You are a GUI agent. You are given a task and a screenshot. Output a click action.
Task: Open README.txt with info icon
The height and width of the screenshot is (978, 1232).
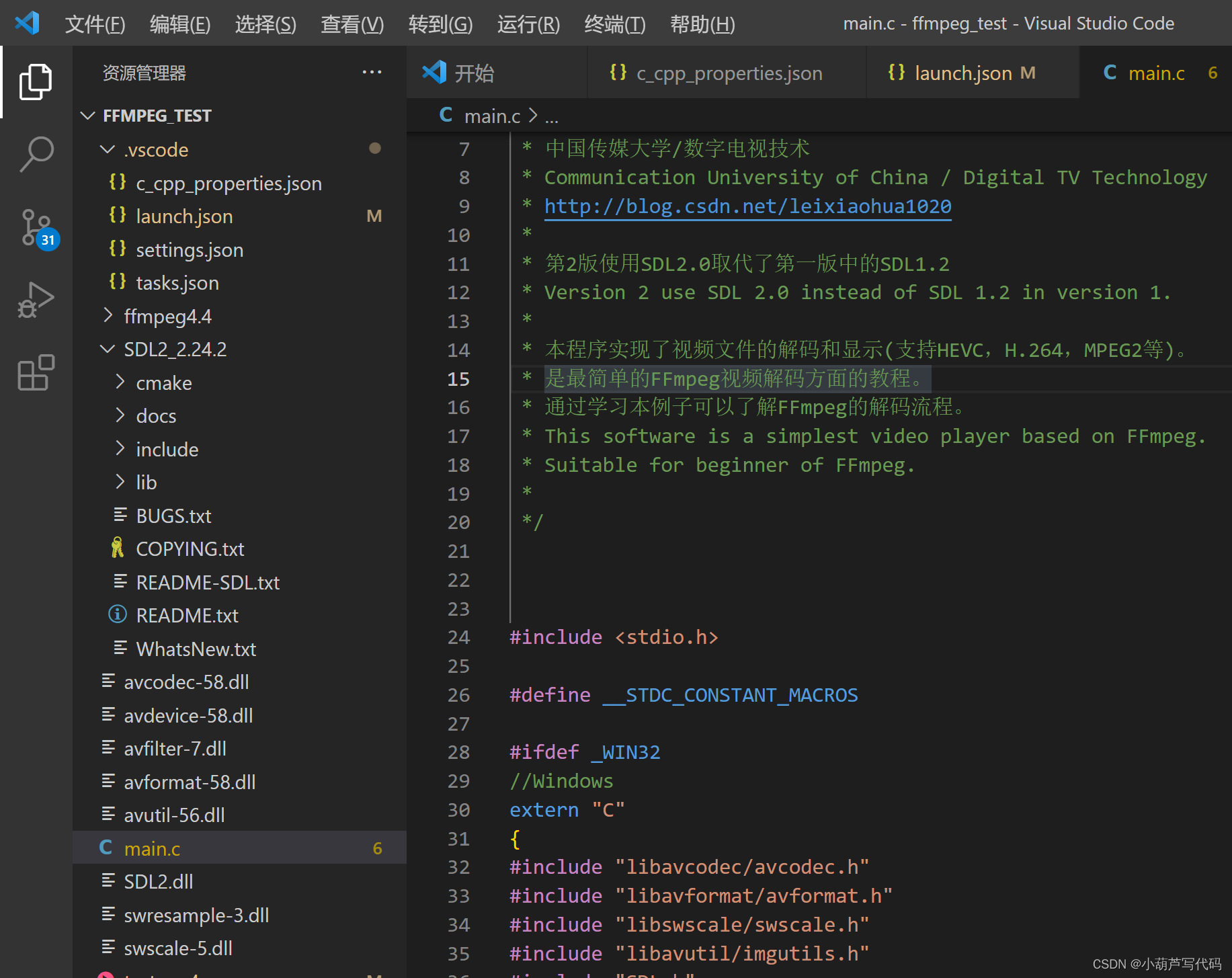(187, 616)
